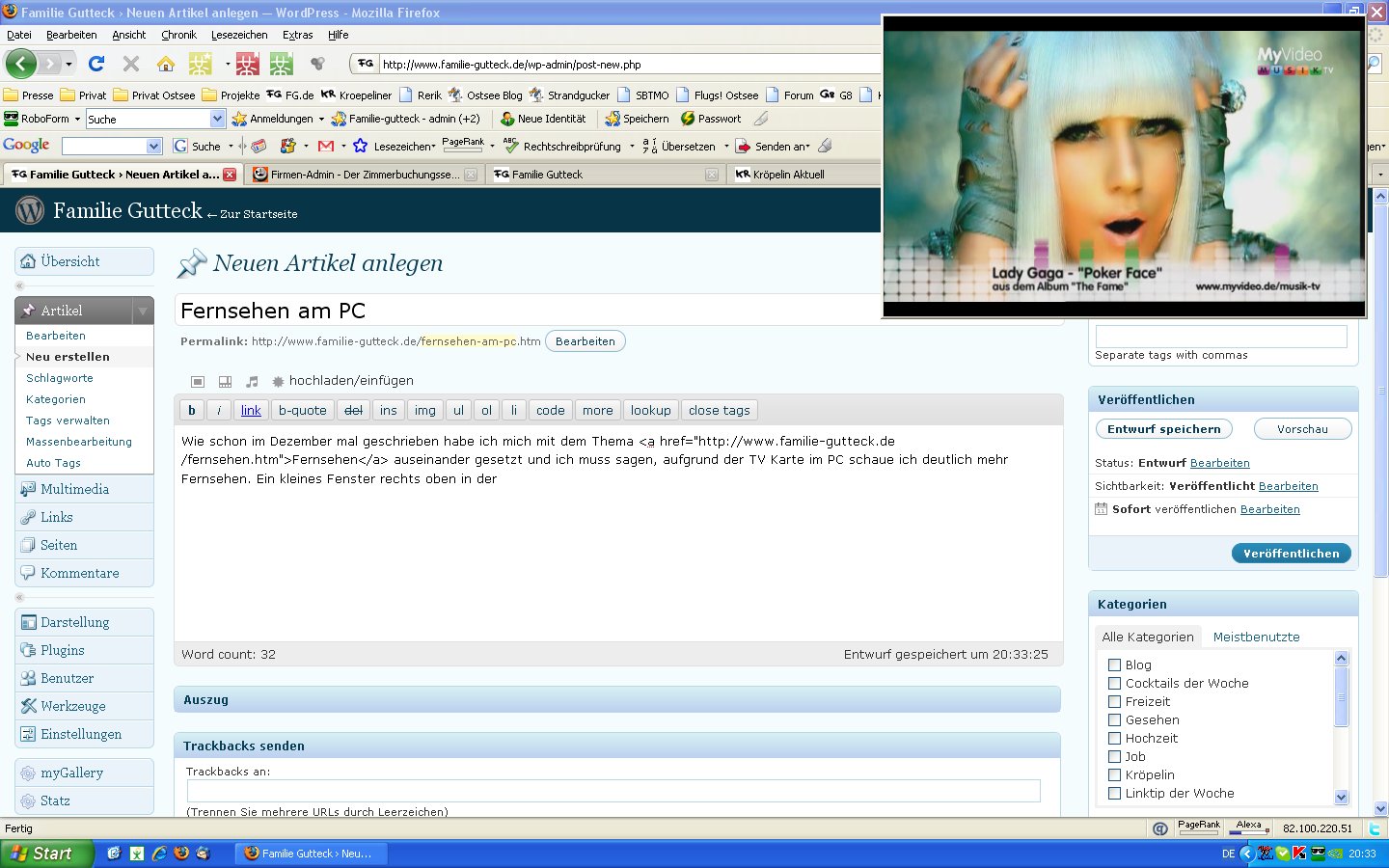
Task: Click the Vorschau button
Action: 1302,429
